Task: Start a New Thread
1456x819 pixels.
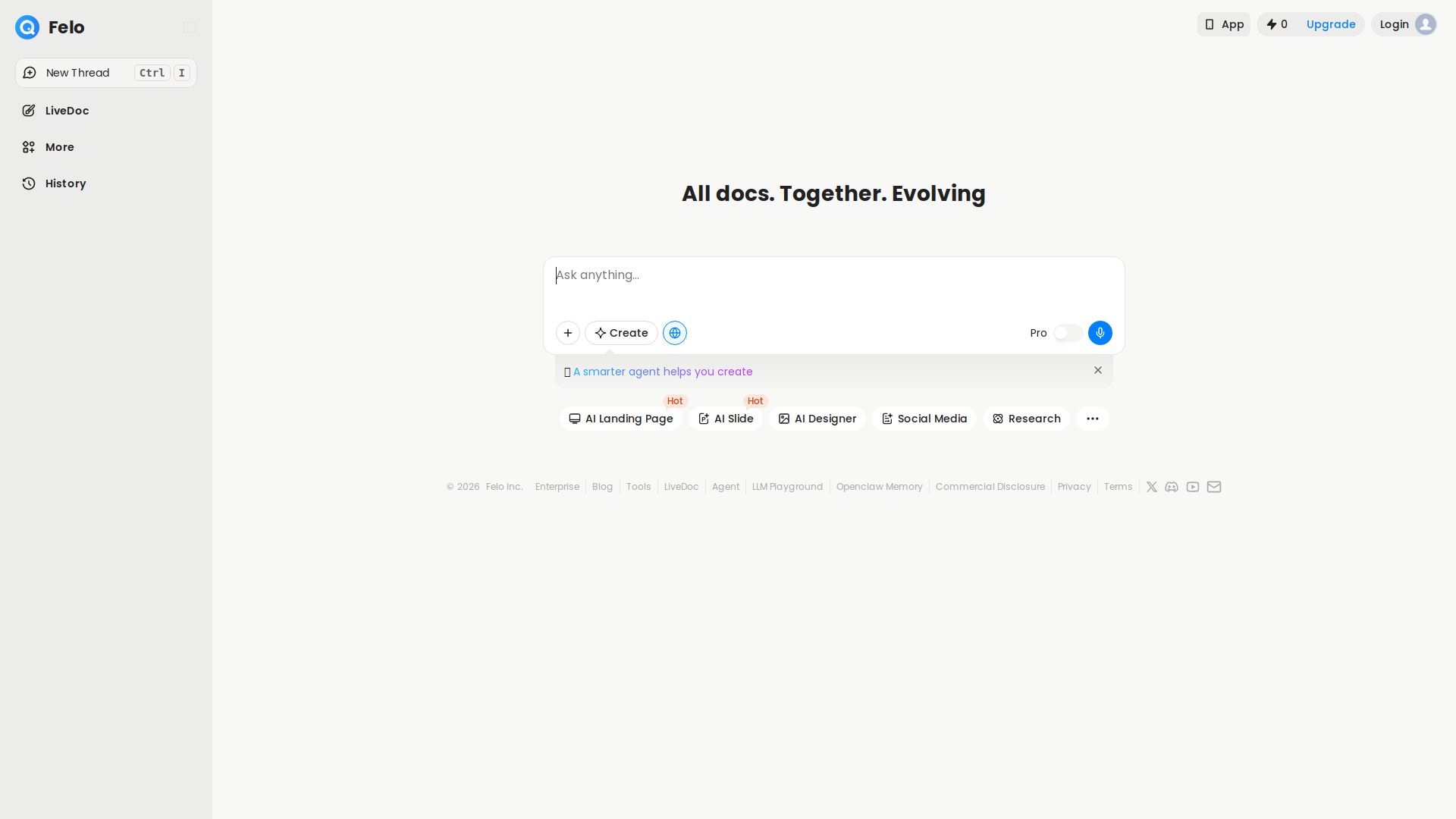Action: point(106,73)
